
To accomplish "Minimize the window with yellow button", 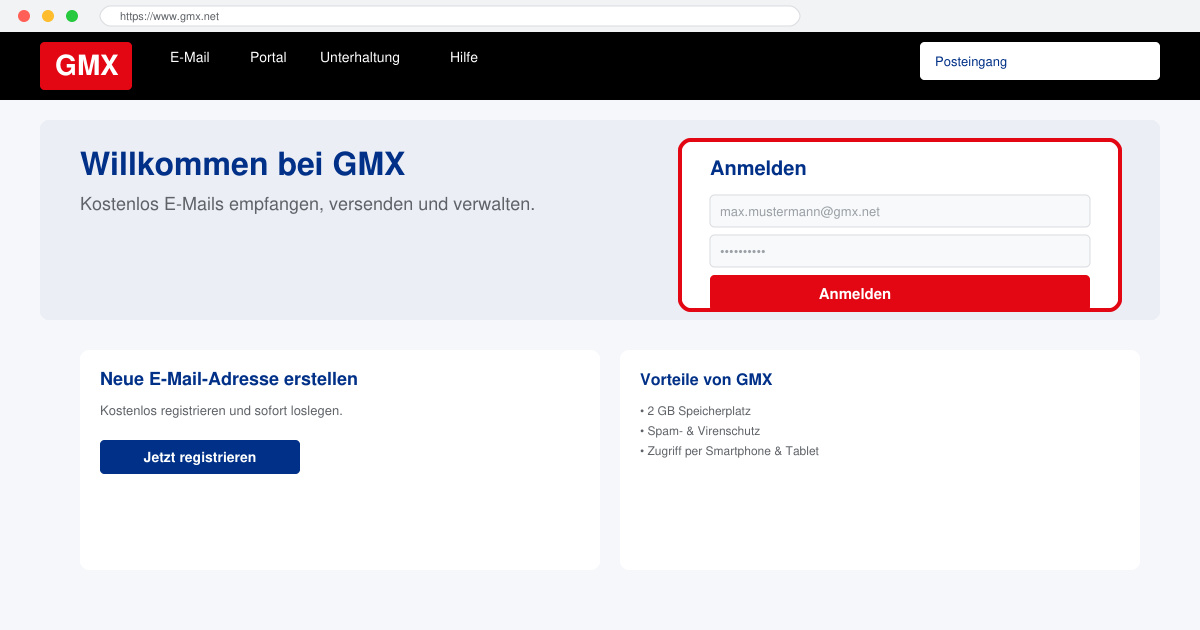I will pos(48,16).
